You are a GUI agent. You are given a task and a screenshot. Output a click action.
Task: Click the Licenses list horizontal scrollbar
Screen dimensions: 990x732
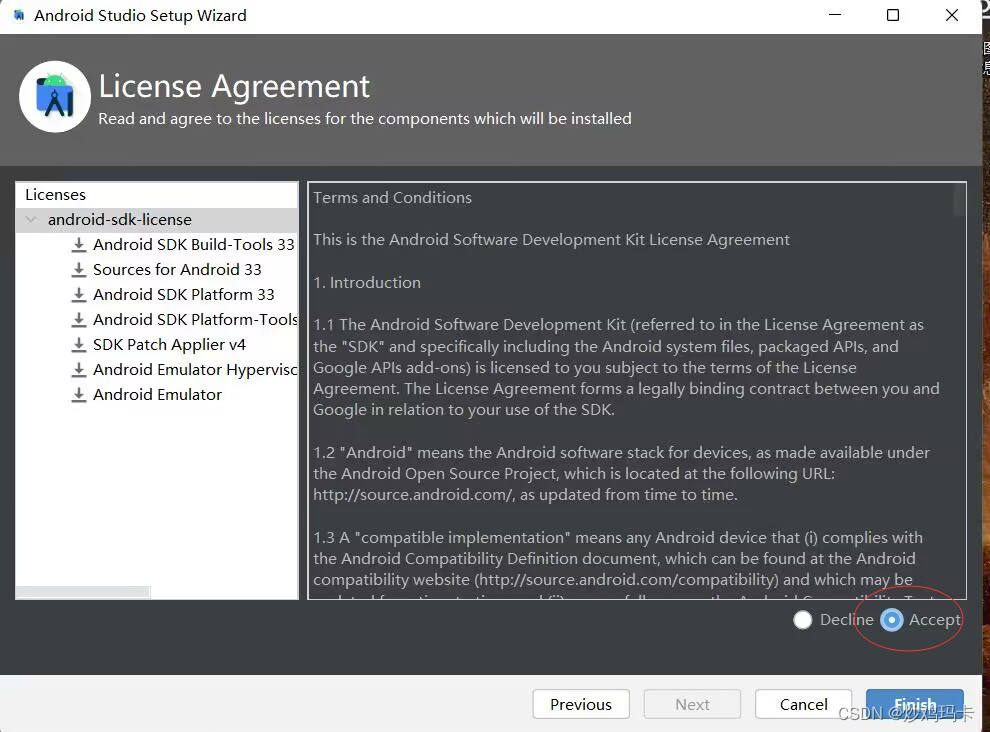pos(83,592)
